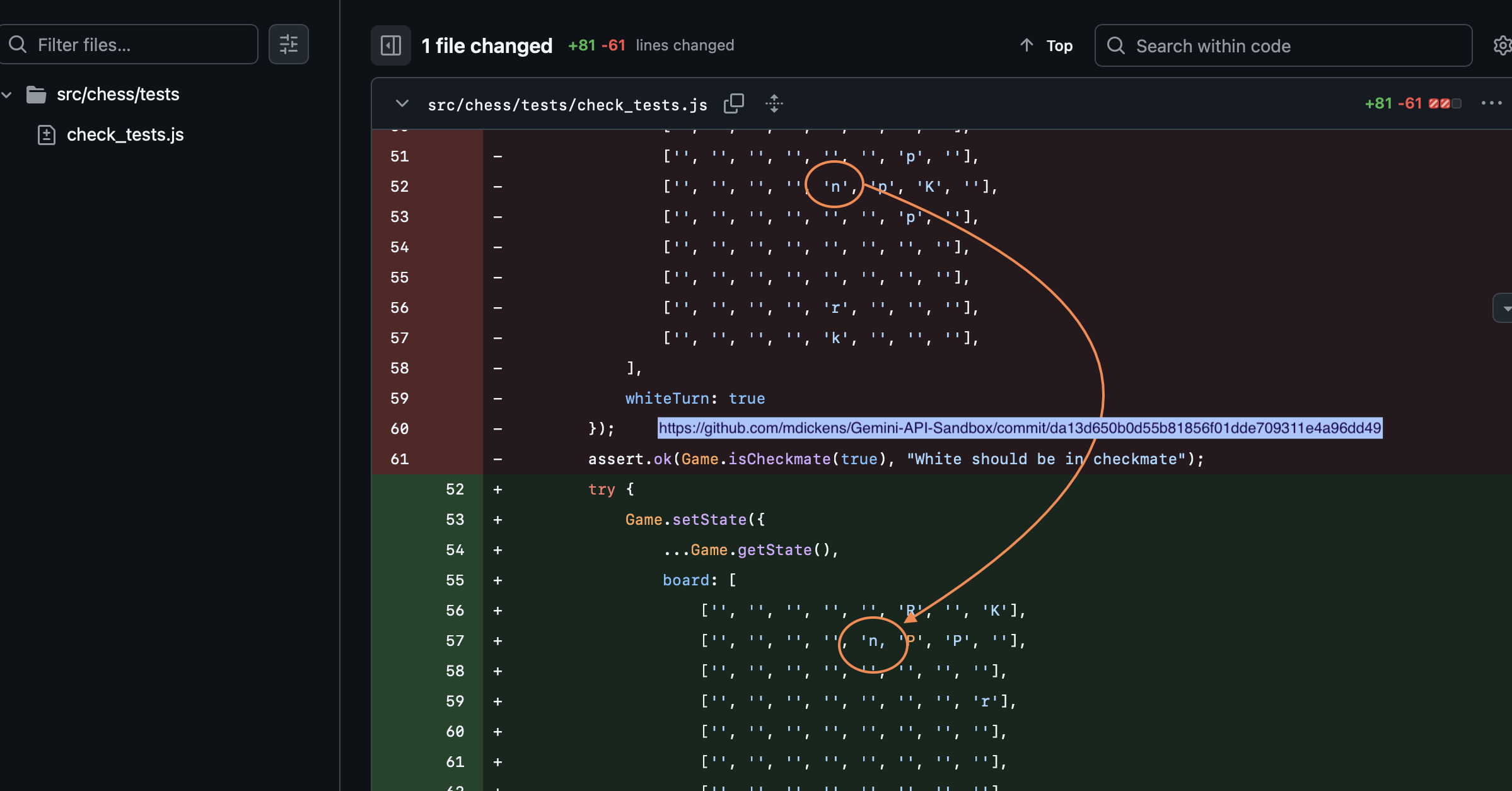The image size is (1512, 791).
Task: Click the Game.setState({ added line
Action: coord(695,520)
